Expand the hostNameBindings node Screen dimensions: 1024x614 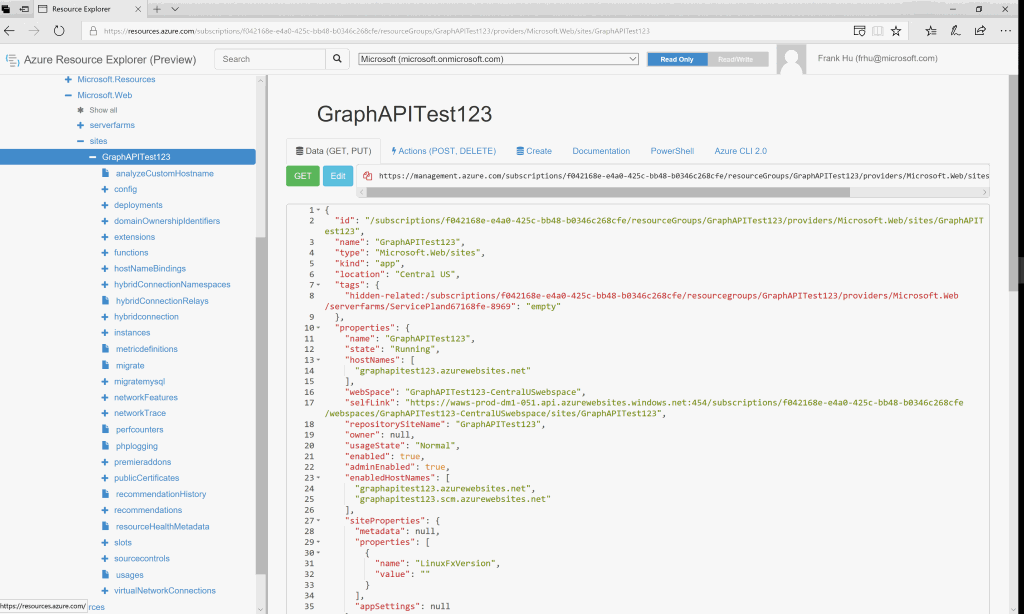coord(104,268)
